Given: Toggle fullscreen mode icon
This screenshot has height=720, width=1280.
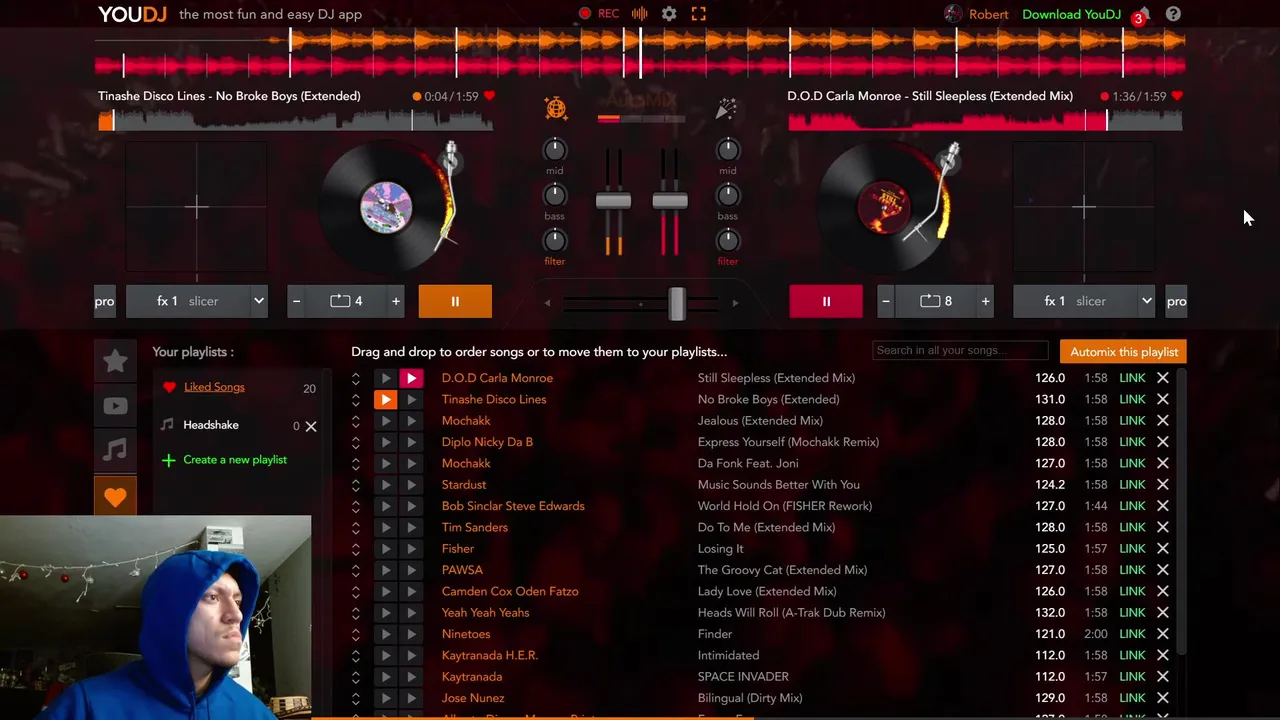Looking at the screenshot, I should pos(699,14).
